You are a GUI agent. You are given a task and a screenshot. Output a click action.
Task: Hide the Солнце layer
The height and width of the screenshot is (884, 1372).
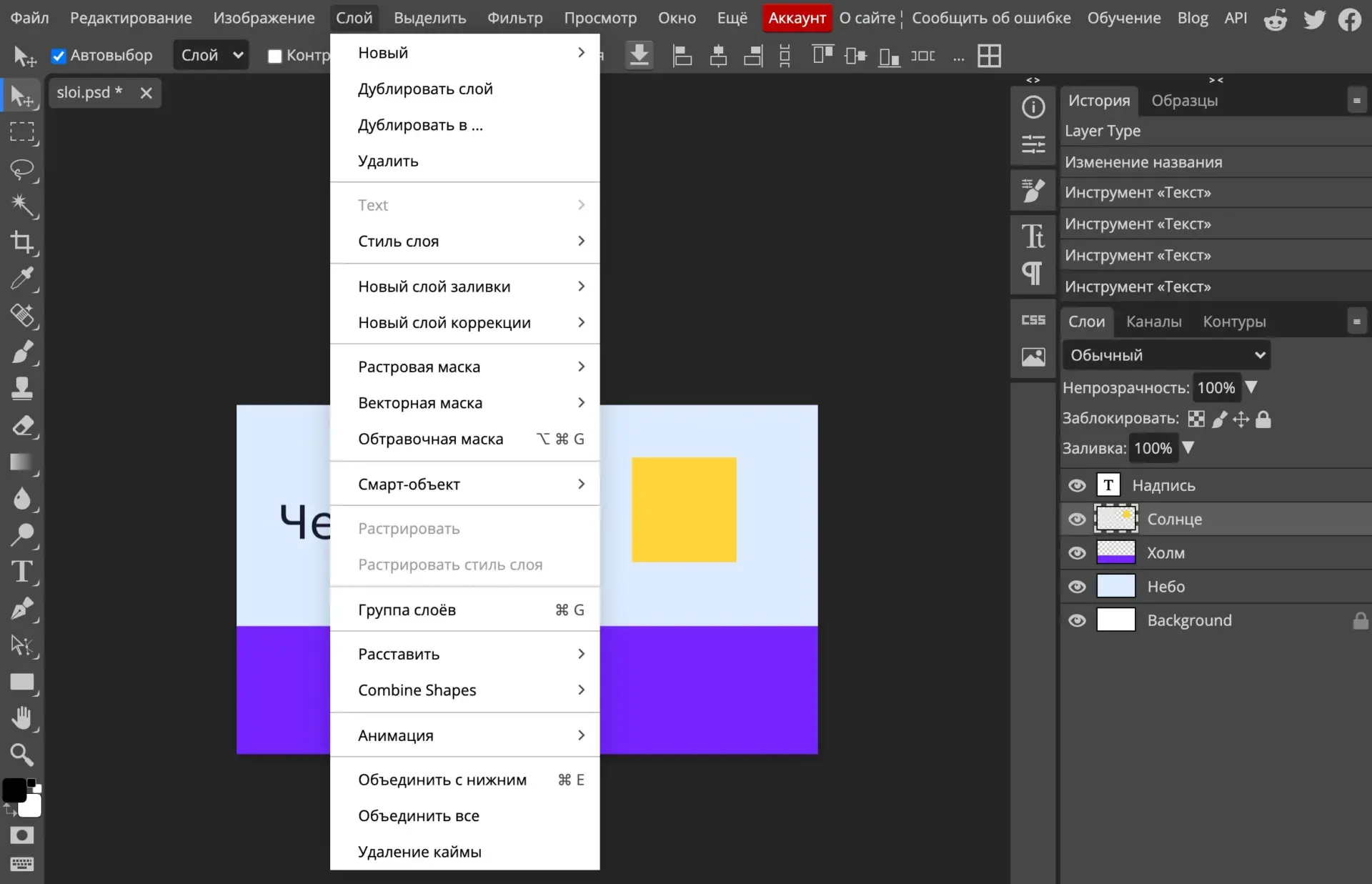[x=1077, y=520]
